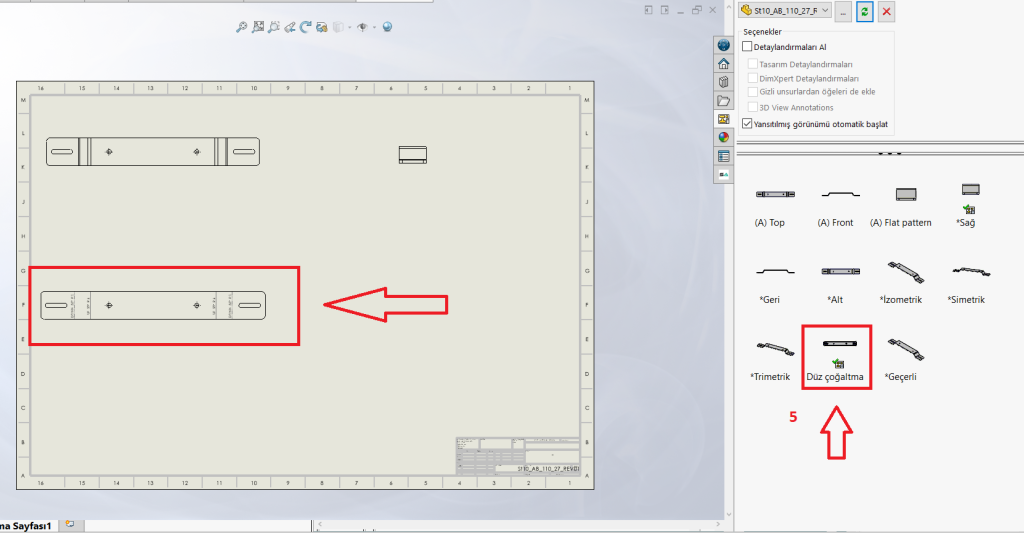Screen dimensions: 1024x533
Task: Enable the Detaylandırmaları Al checkbox
Action: click(x=747, y=47)
